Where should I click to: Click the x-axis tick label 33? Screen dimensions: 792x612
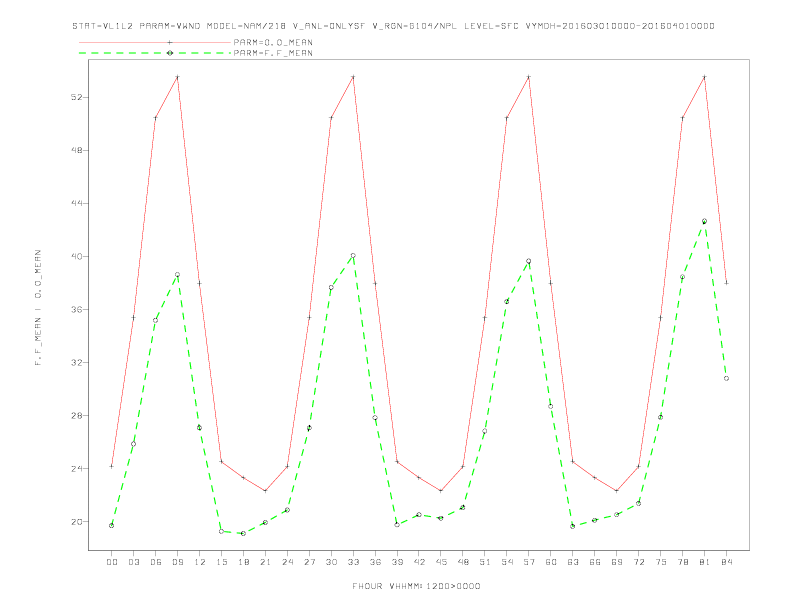[353, 562]
